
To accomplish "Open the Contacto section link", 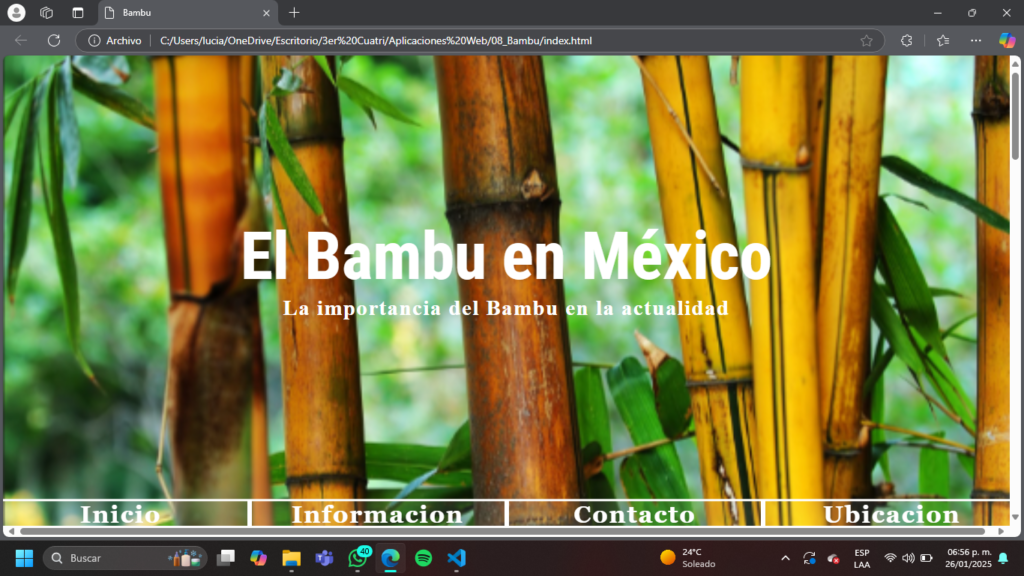I will tap(634, 515).
